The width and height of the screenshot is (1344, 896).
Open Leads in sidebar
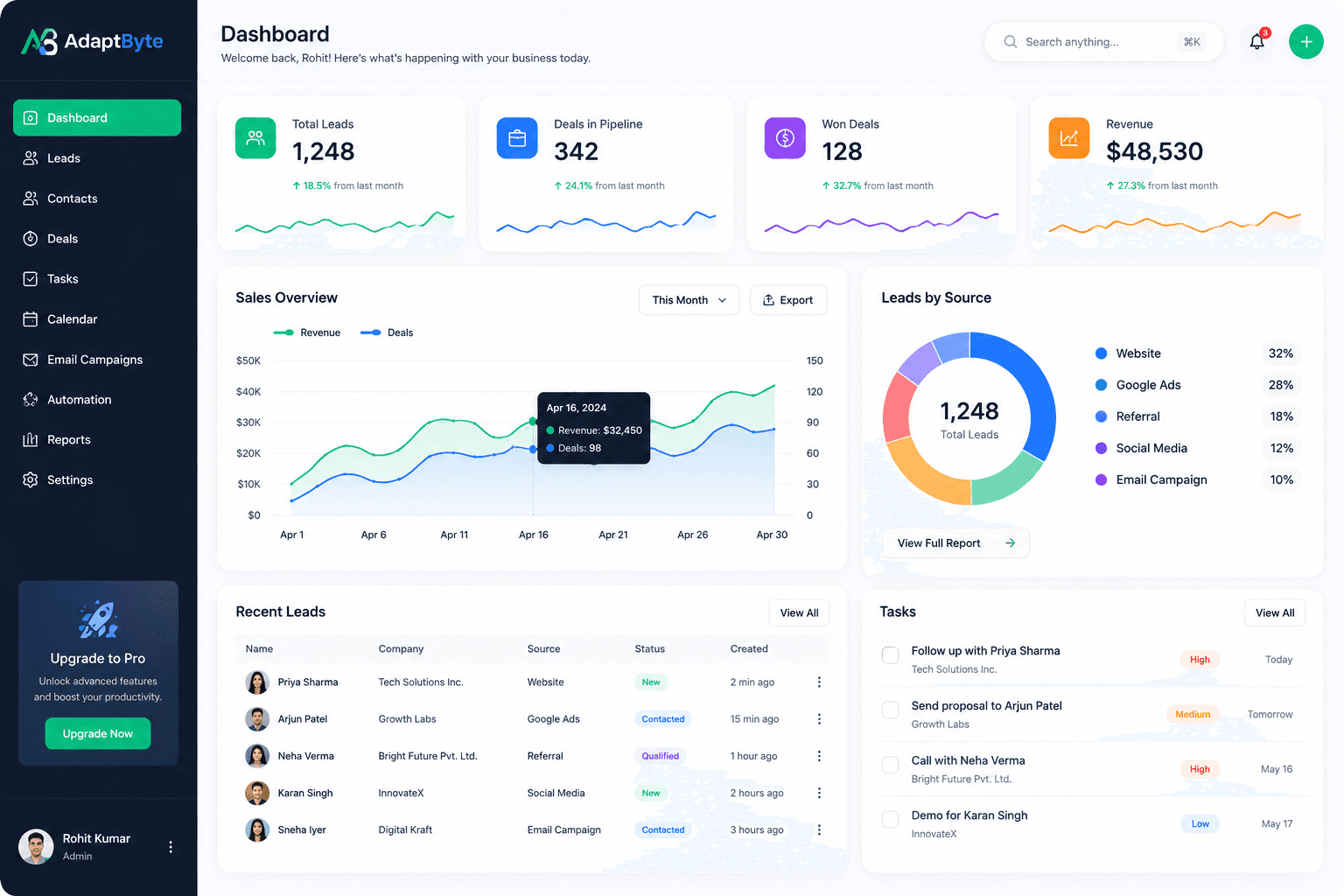pyautogui.click(x=97, y=158)
